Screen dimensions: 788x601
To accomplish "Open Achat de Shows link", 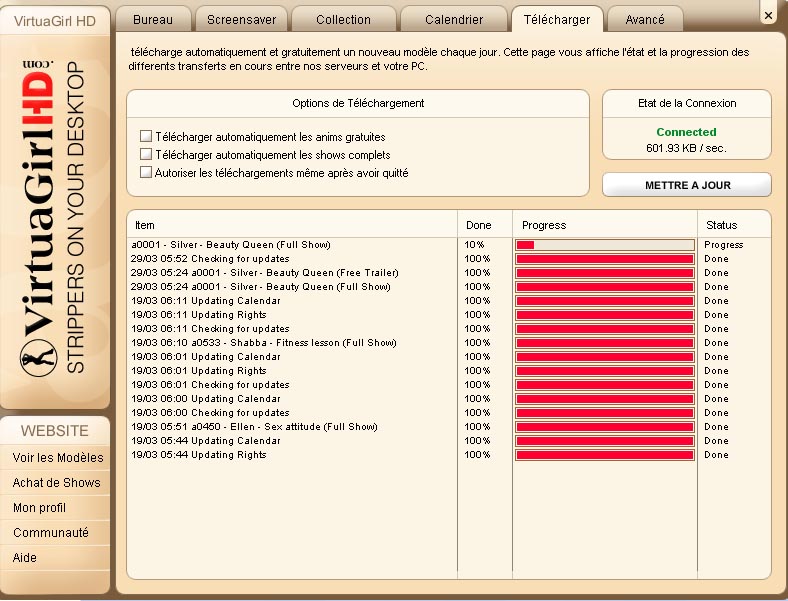I will tap(56, 483).
